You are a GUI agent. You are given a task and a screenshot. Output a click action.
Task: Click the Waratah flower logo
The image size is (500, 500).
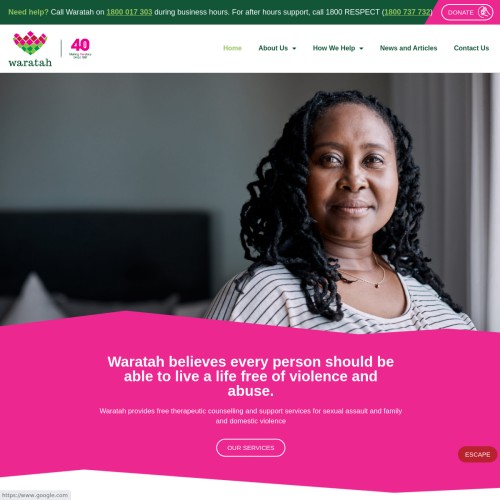pos(30,43)
